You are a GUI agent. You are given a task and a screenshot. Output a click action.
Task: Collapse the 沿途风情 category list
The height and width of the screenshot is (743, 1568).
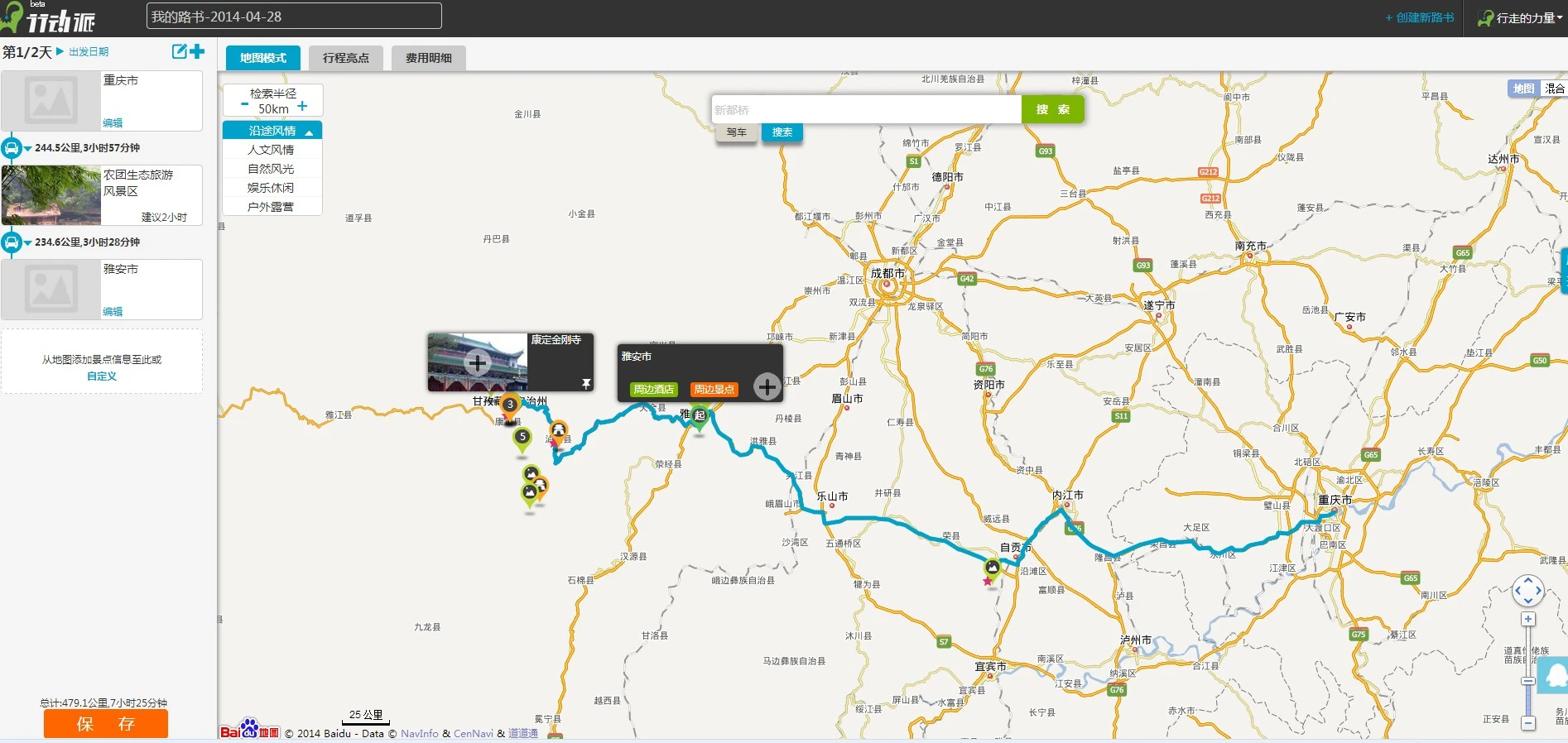309,132
